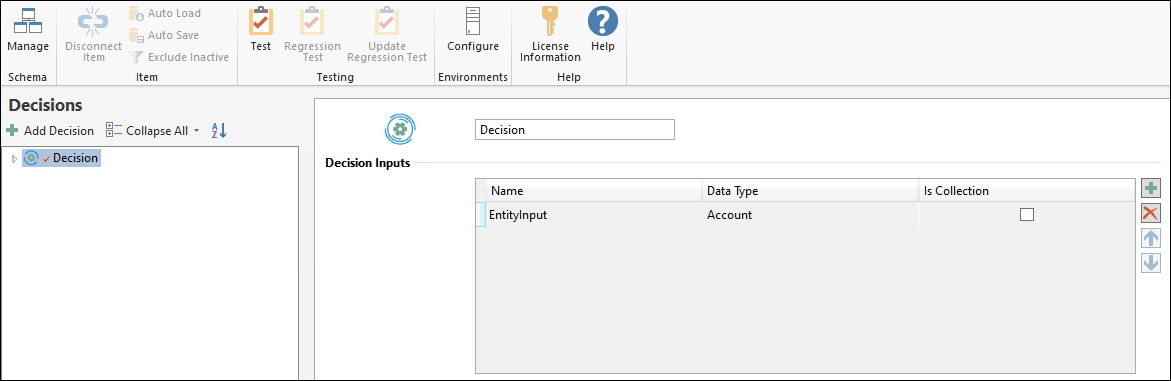Run the Test clipboard tool
The height and width of the screenshot is (381, 1171).
pos(261,31)
